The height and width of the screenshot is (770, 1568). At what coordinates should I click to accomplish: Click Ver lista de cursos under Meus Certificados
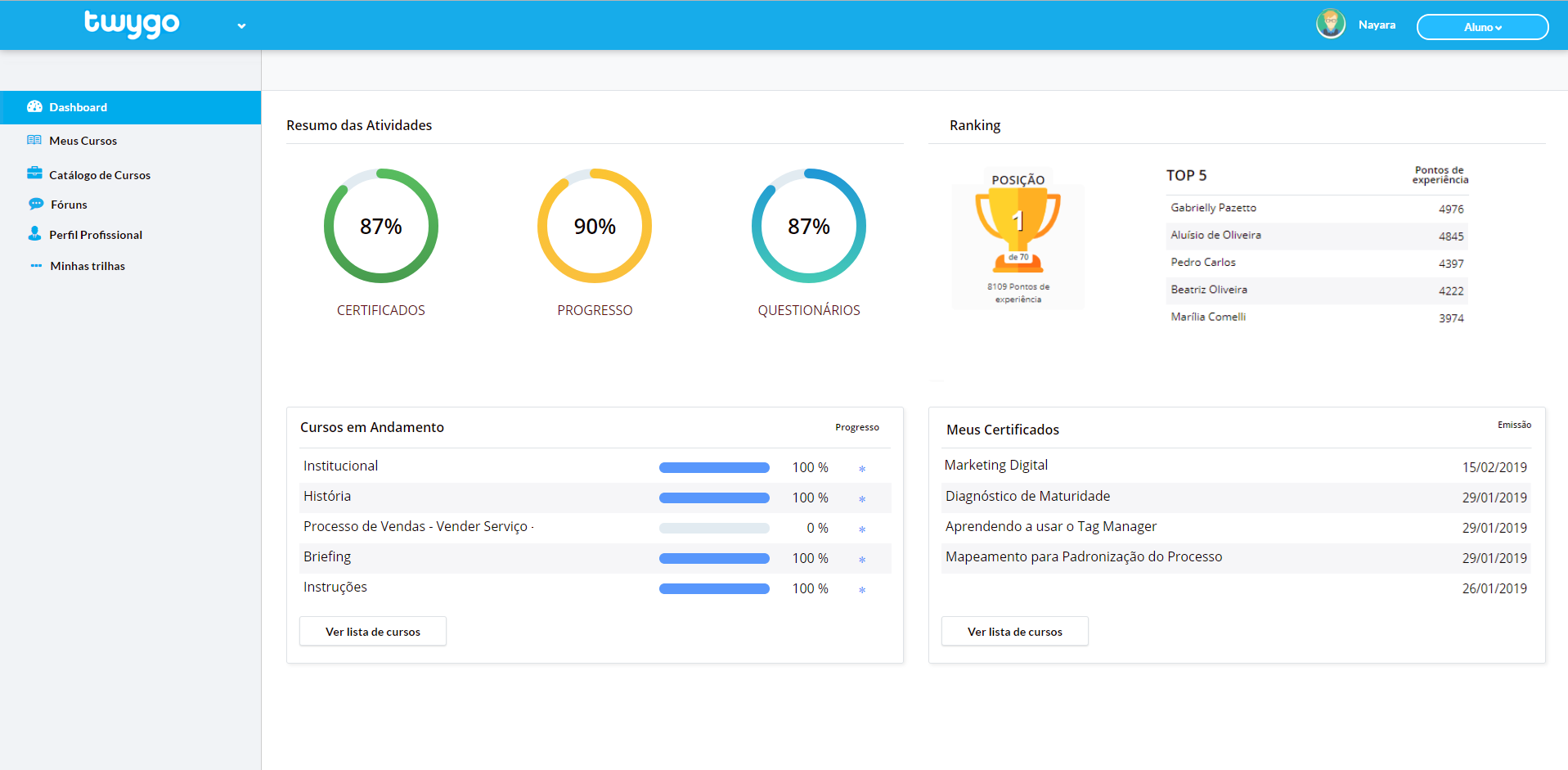pos(1014,632)
